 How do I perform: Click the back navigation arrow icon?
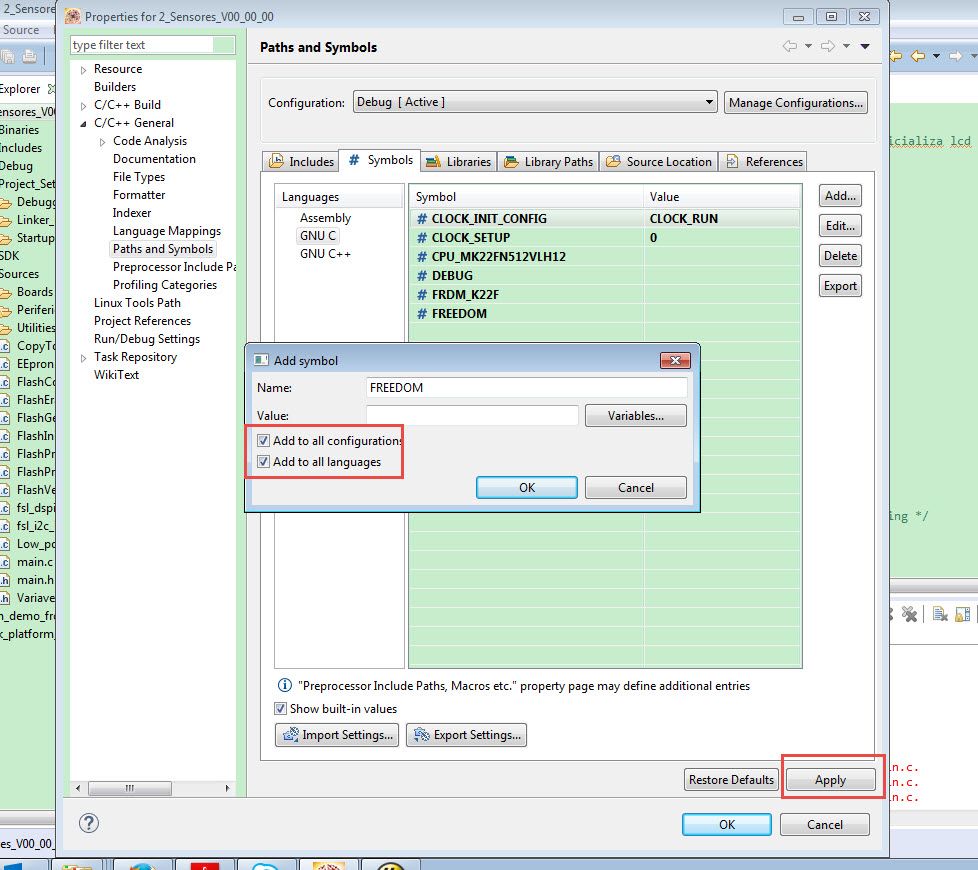pos(790,46)
